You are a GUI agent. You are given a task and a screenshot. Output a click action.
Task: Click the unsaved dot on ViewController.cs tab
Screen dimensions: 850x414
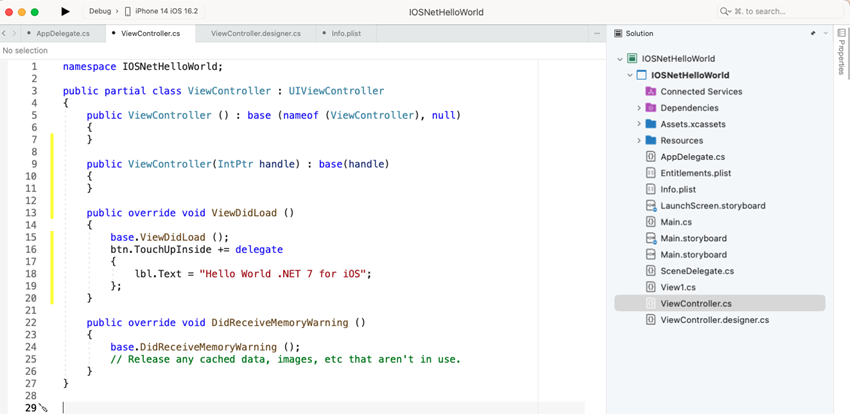(x=113, y=34)
